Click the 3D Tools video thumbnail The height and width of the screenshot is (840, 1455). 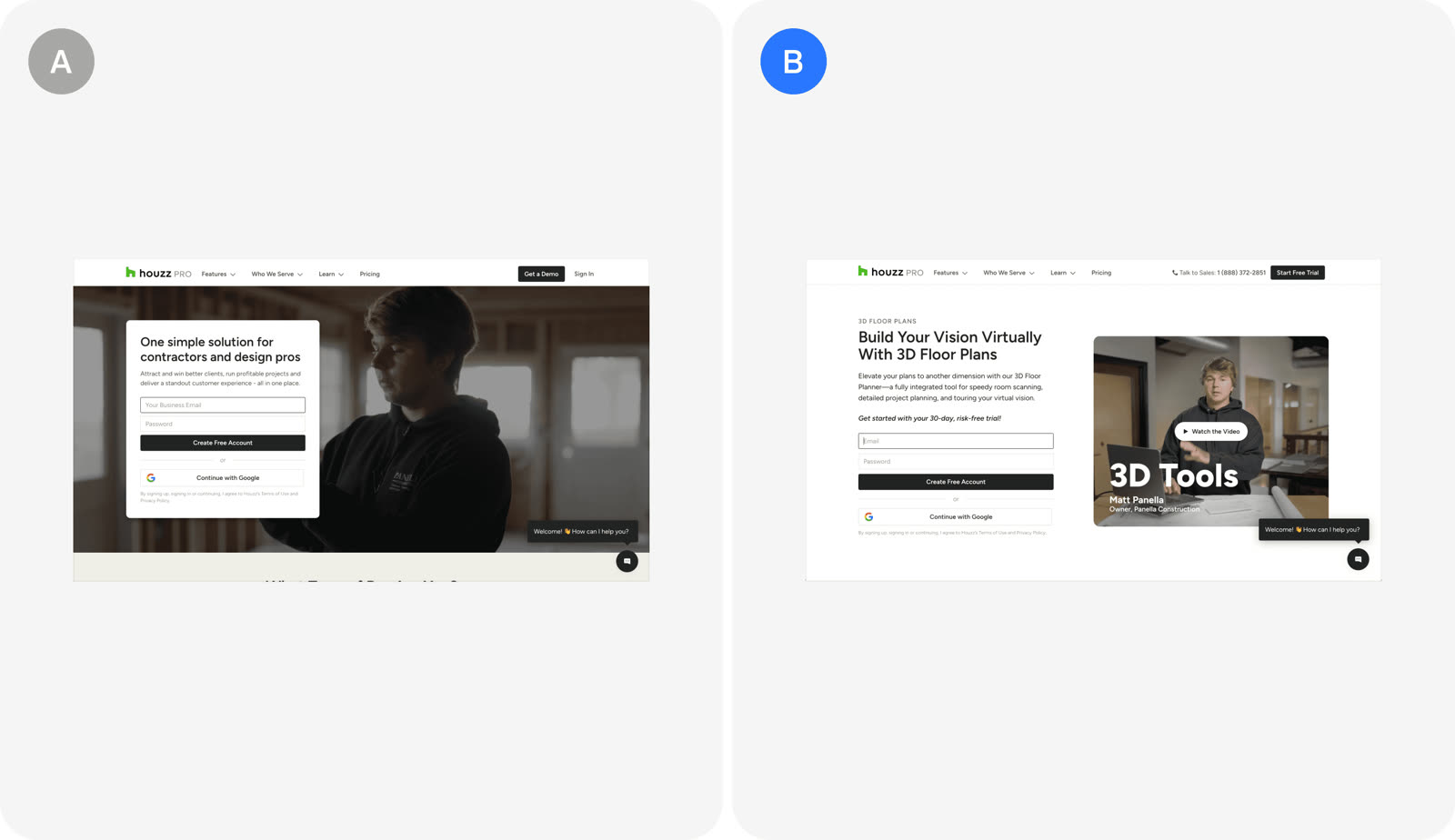pyautogui.click(x=1211, y=431)
